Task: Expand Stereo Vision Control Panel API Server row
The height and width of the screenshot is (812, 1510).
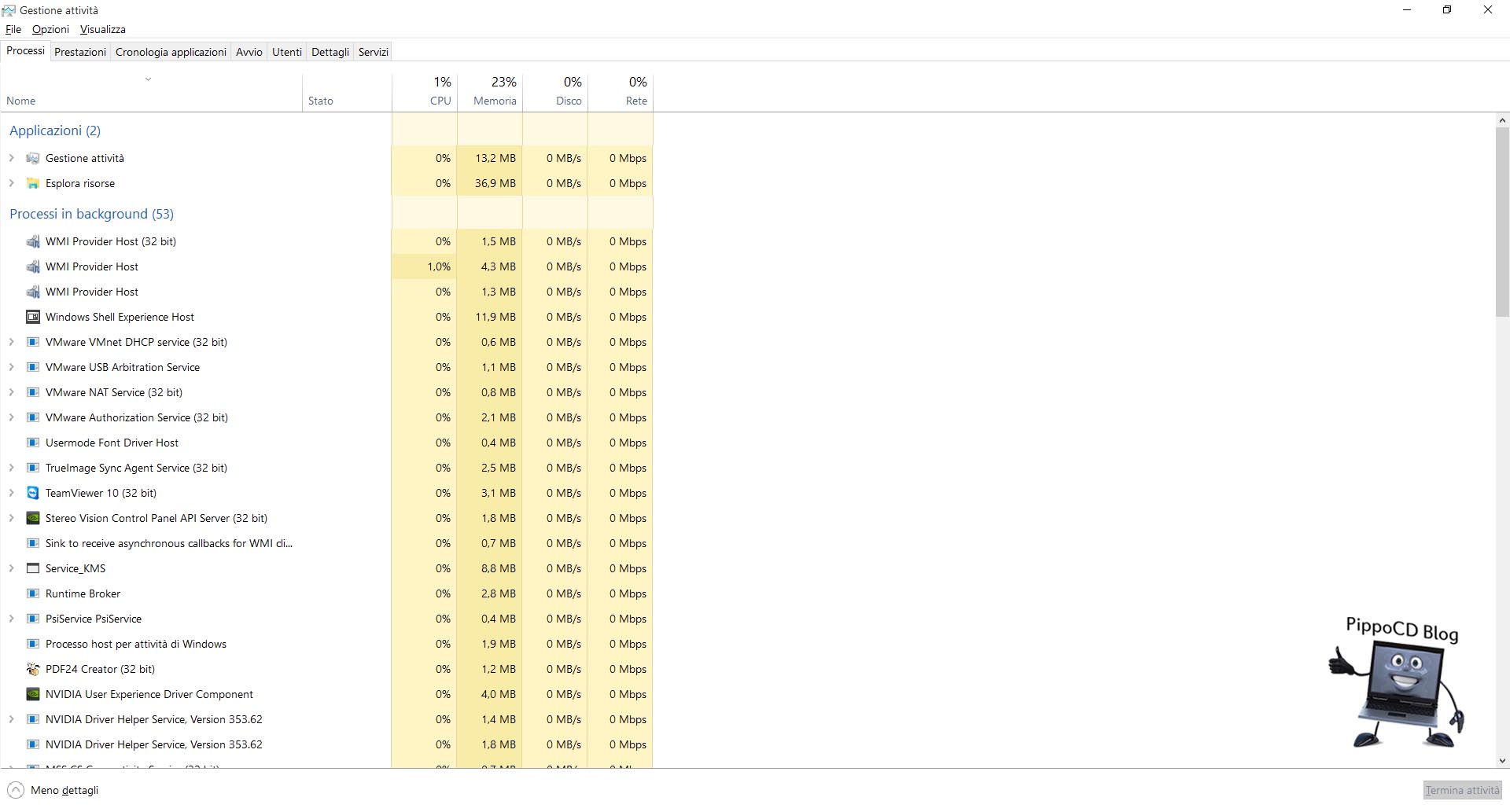Action: (x=11, y=518)
